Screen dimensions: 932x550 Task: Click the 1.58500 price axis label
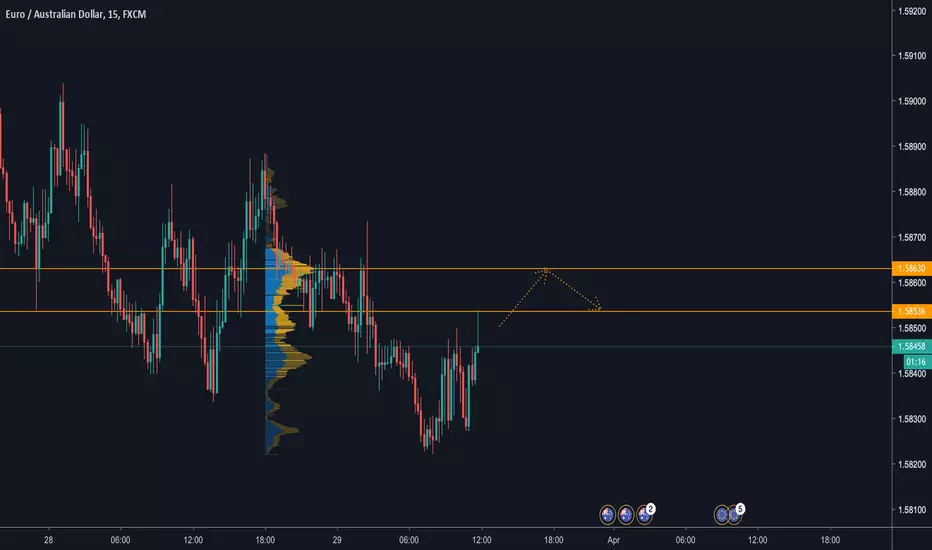pyautogui.click(x=912, y=328)
